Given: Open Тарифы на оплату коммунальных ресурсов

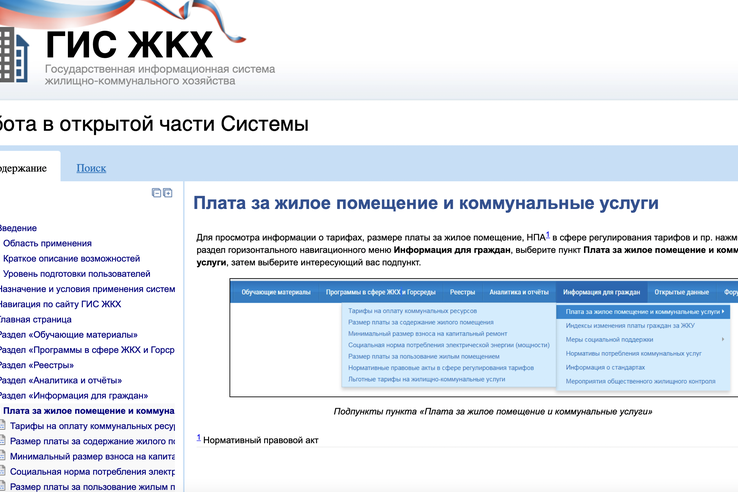Looking at the screenshot, I should pyautogui.click(x=92, y=426).
